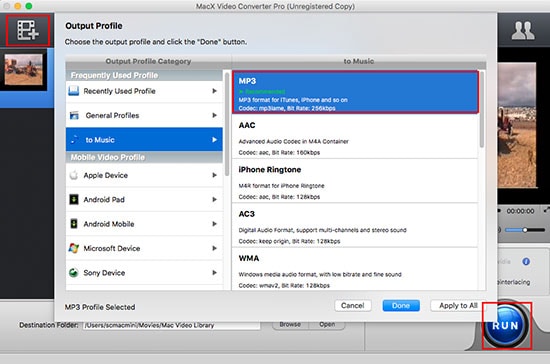Screen dimensions: 550x364
Task: Click the green macOS zoom button
Action: point(29,6)
